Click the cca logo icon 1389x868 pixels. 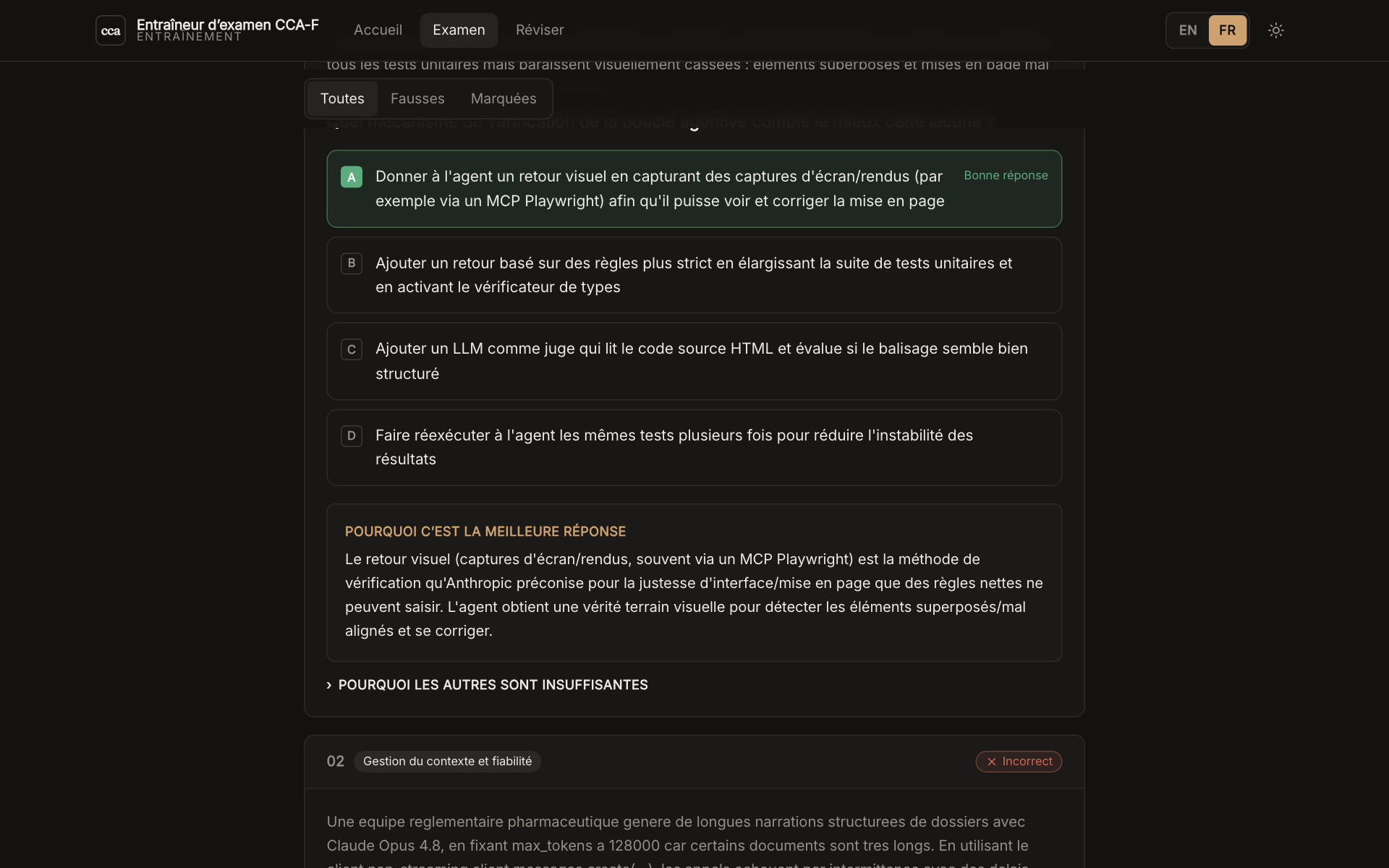coord(111,30)
